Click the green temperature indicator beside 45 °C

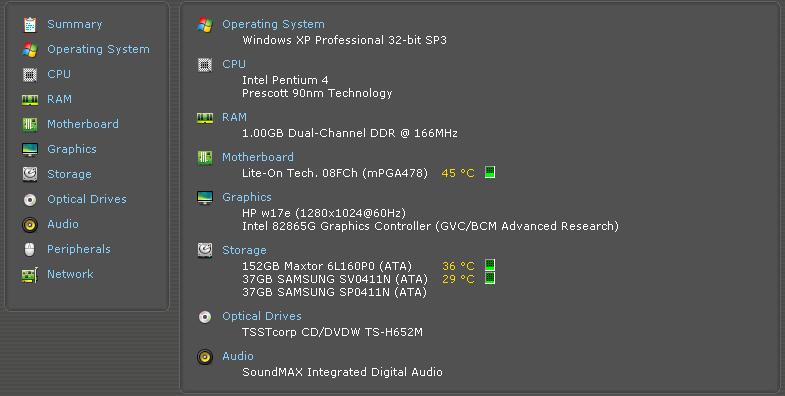pyautogui.click(x=490, y=173)
